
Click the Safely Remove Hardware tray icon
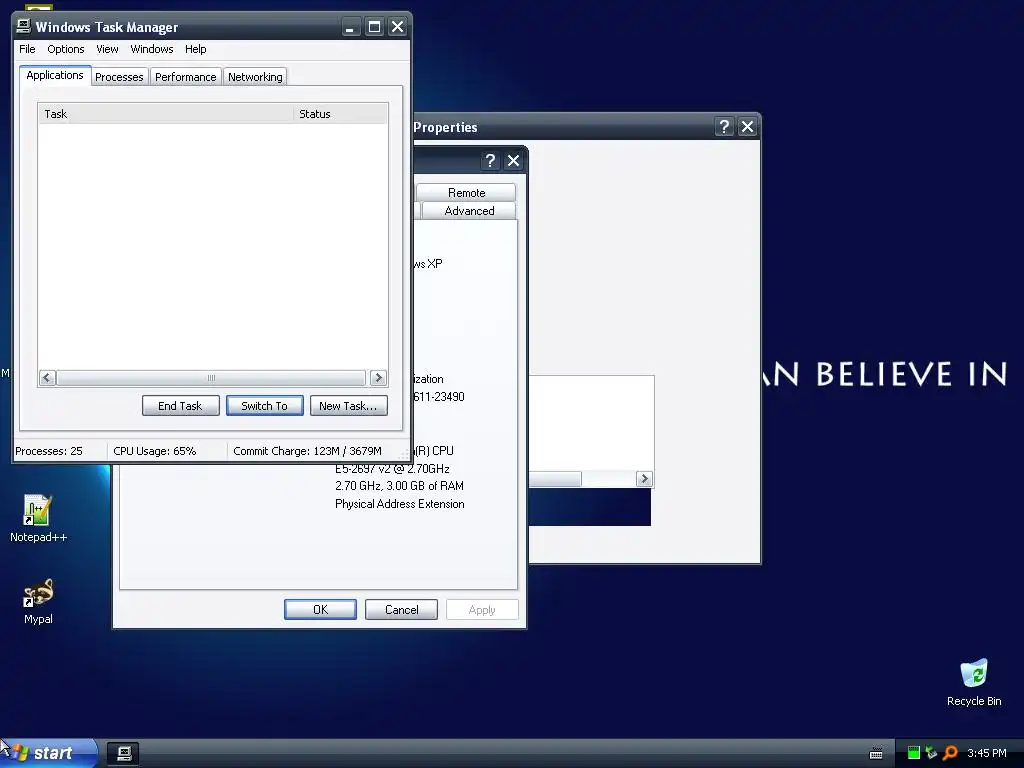point(931,753)
